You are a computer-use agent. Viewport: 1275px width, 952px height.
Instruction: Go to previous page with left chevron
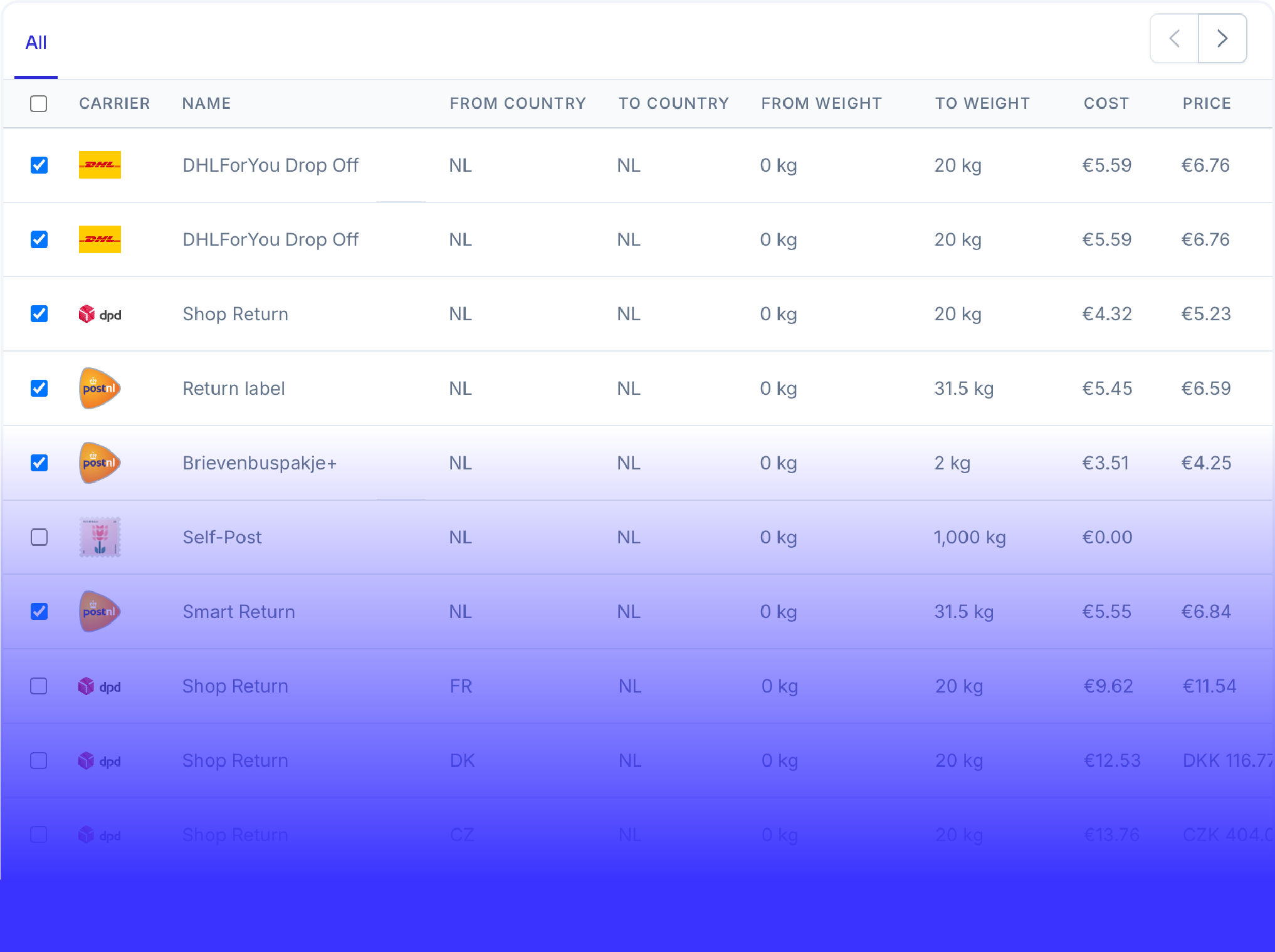pyautogui.click(x=1175, y=38)
